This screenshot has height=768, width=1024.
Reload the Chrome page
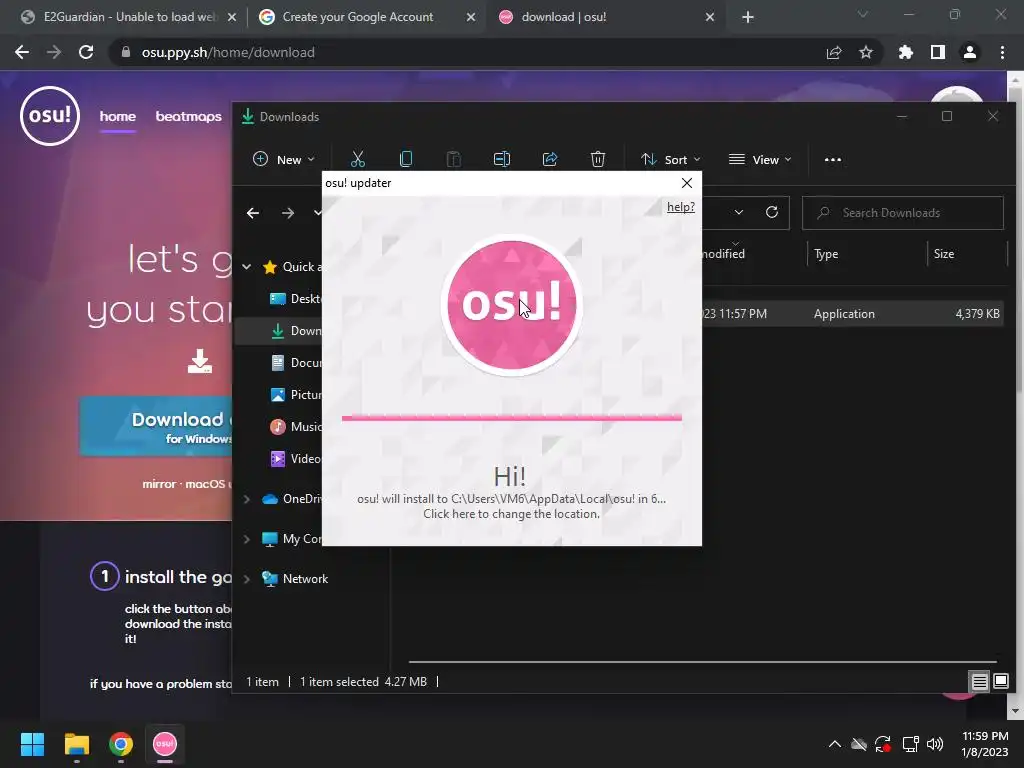pyautogui.click(x=86, y=52)
